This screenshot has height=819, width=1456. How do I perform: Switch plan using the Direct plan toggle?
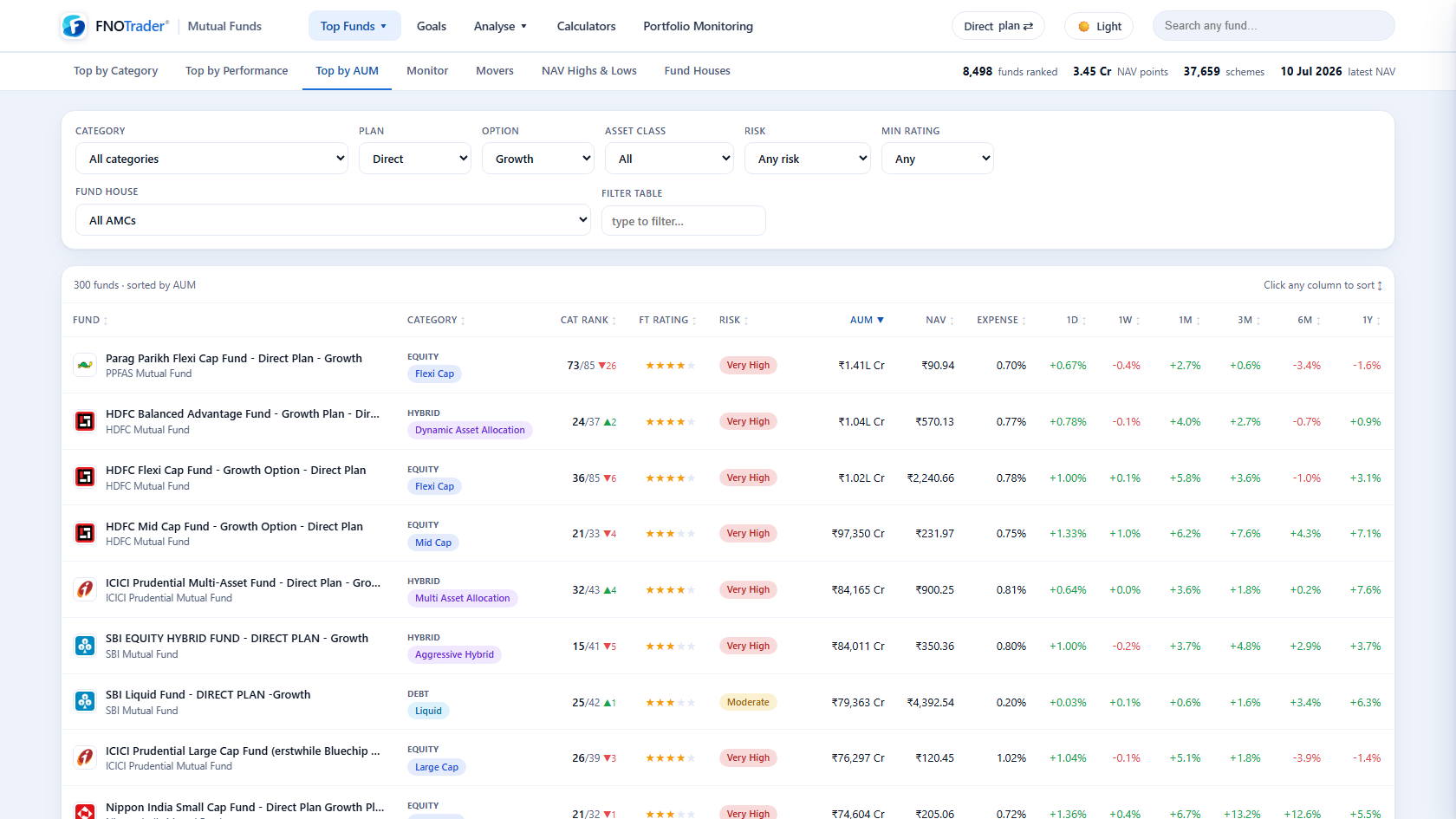point(998,26)
